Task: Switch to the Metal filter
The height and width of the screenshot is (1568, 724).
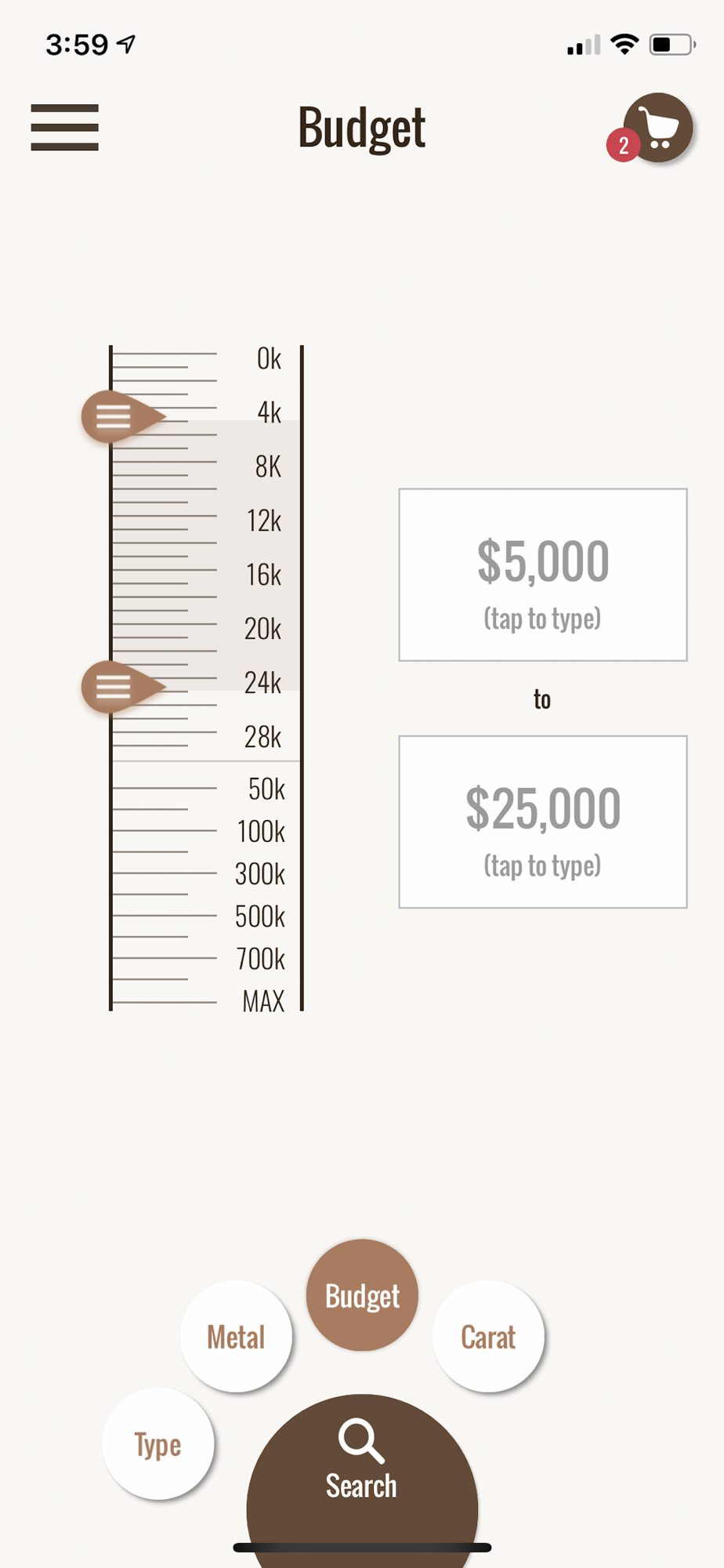Action: click(x=236, y=1337)
